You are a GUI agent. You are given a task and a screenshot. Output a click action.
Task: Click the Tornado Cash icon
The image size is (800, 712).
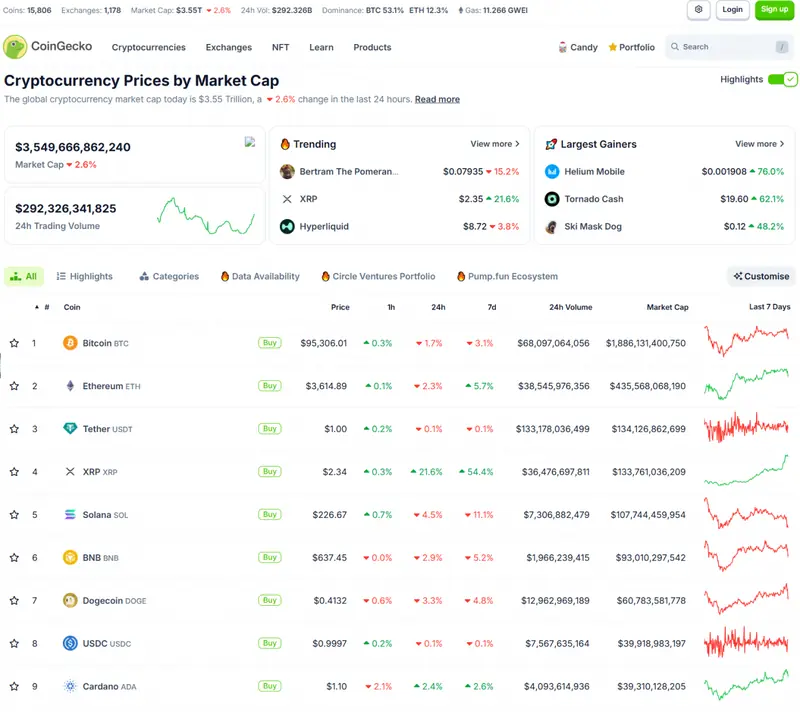[552, 199]
